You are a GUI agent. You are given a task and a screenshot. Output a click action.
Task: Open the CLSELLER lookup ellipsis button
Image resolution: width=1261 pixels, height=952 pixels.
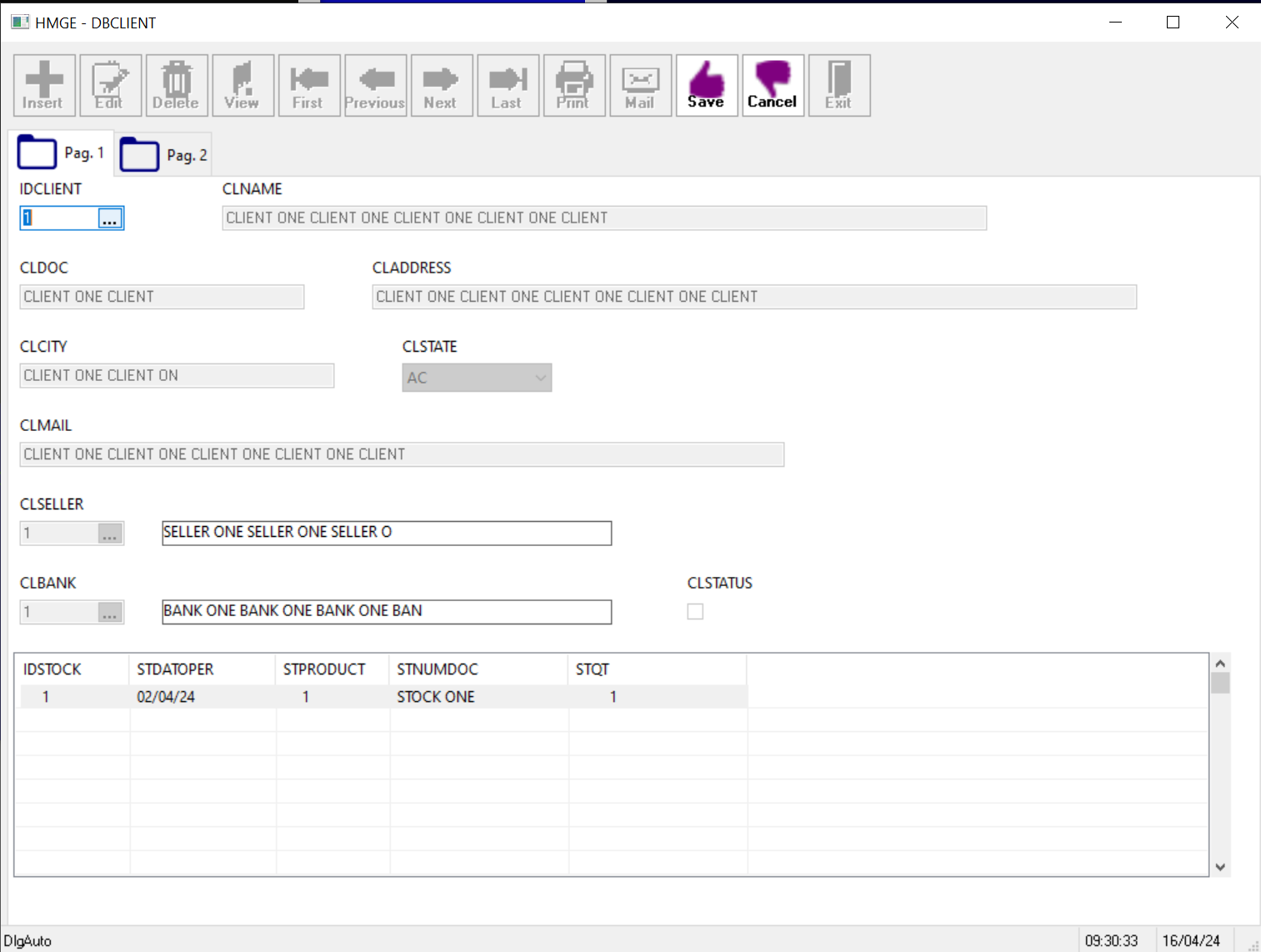110,534
